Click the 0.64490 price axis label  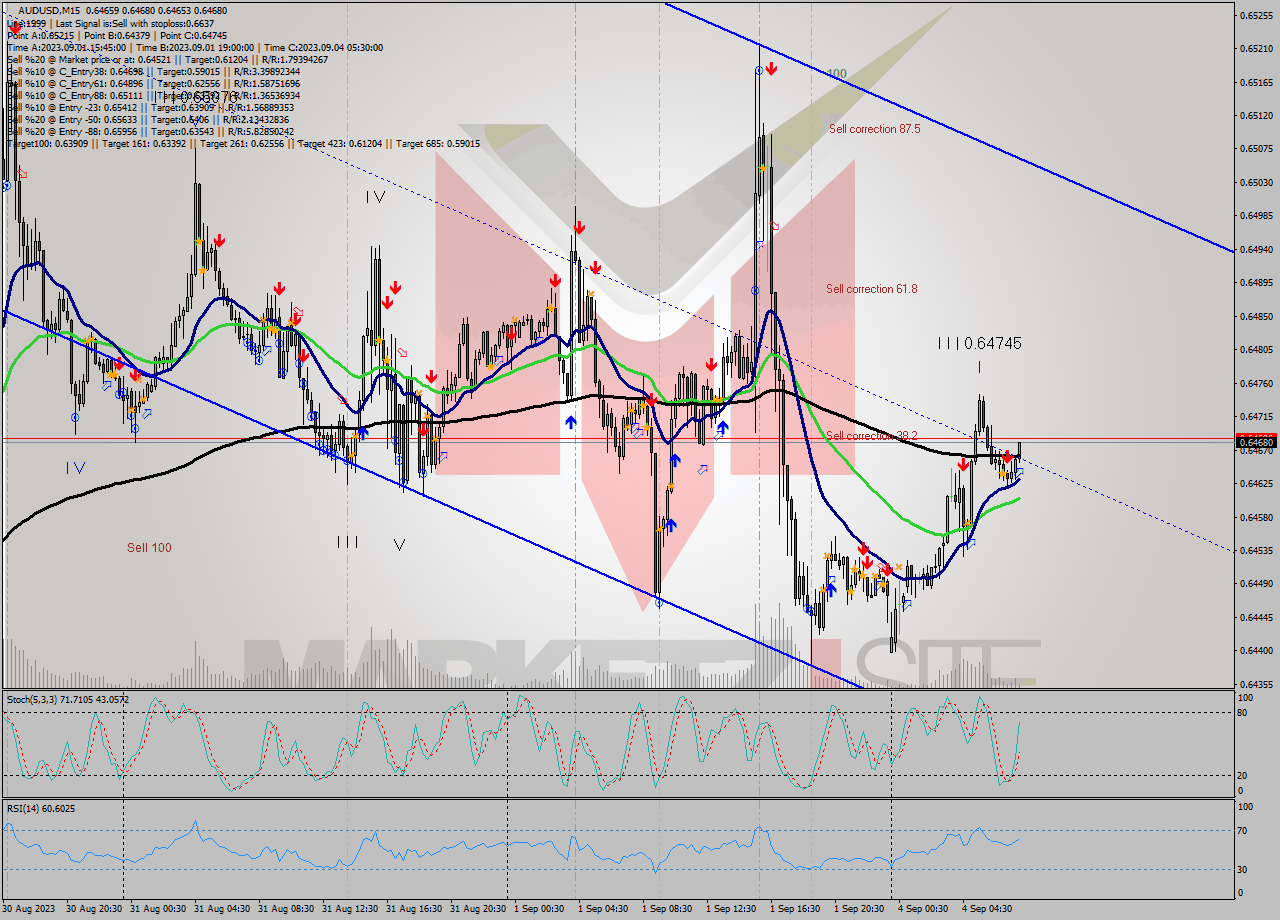tap(1256, 584)
